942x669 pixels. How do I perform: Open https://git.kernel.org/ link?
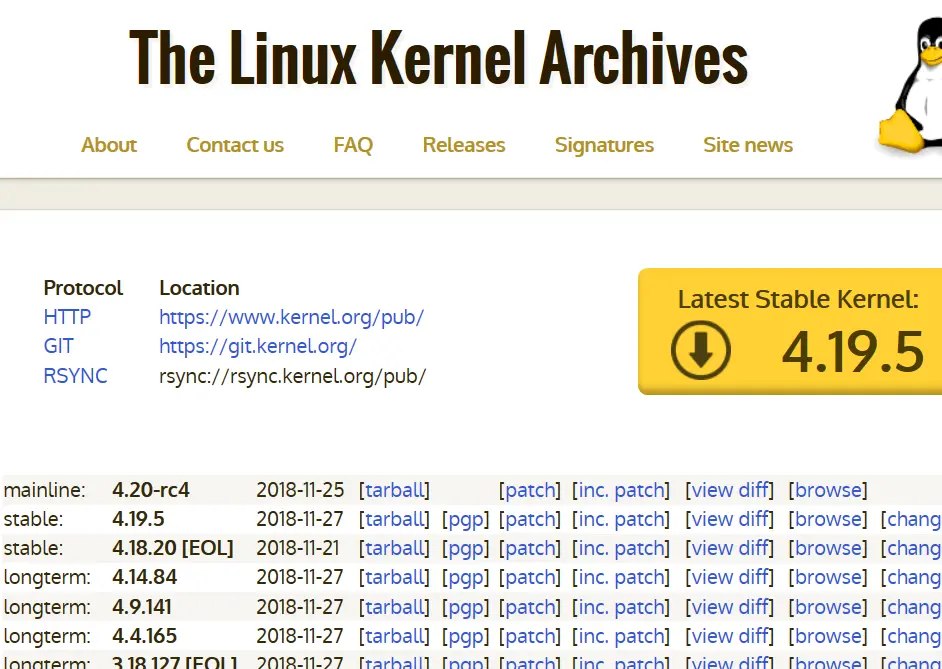click(258, 347)
